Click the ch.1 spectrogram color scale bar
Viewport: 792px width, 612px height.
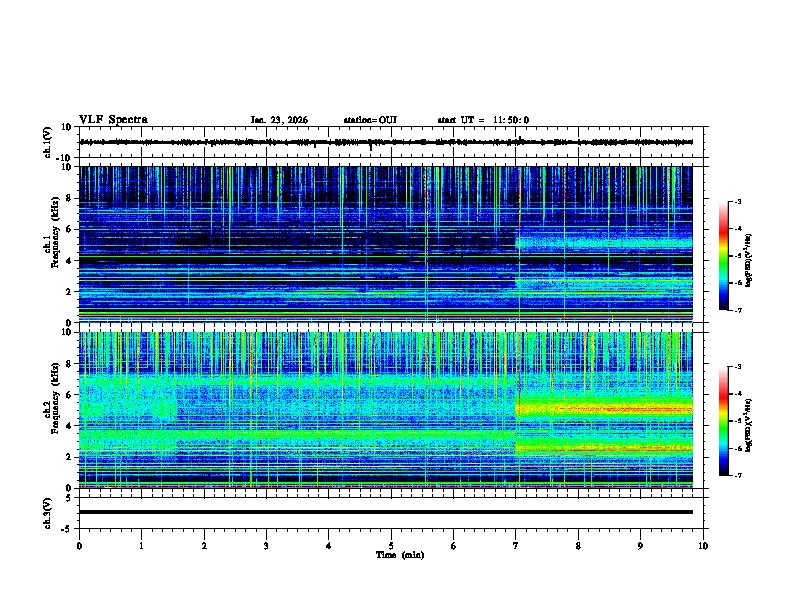tap(724, 256)
